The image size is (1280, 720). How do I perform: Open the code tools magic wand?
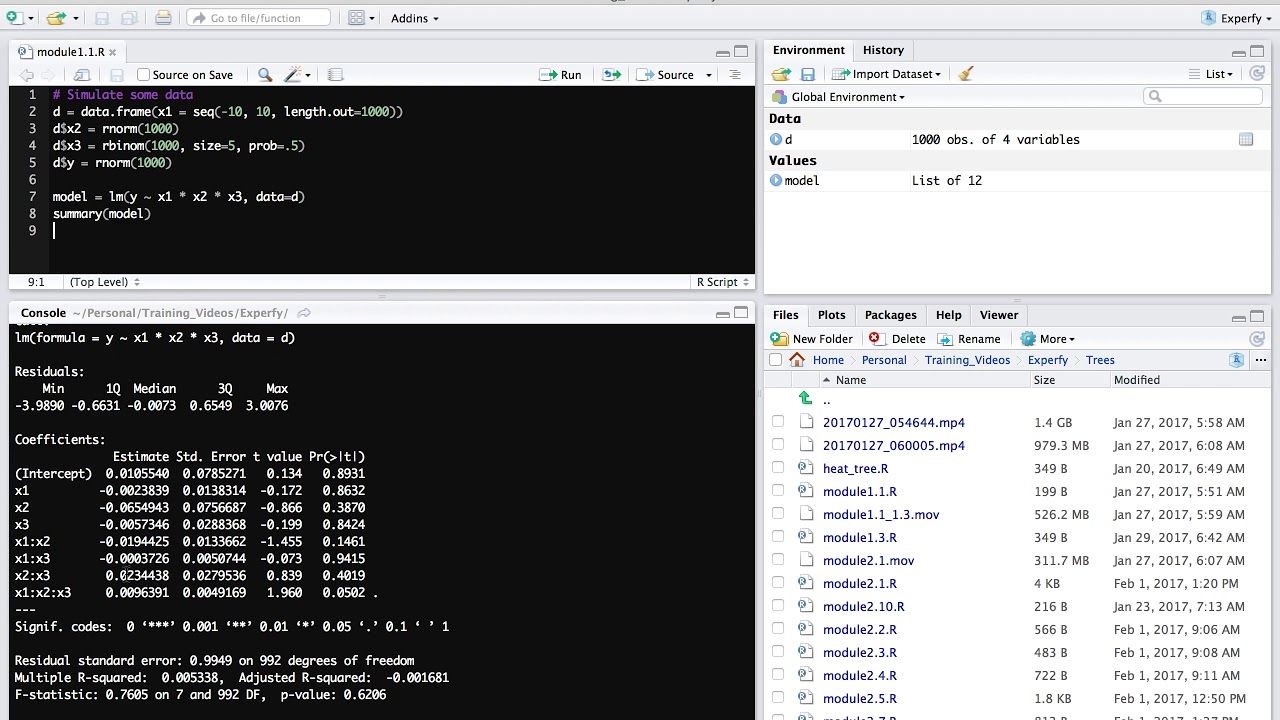pos(297,75)
